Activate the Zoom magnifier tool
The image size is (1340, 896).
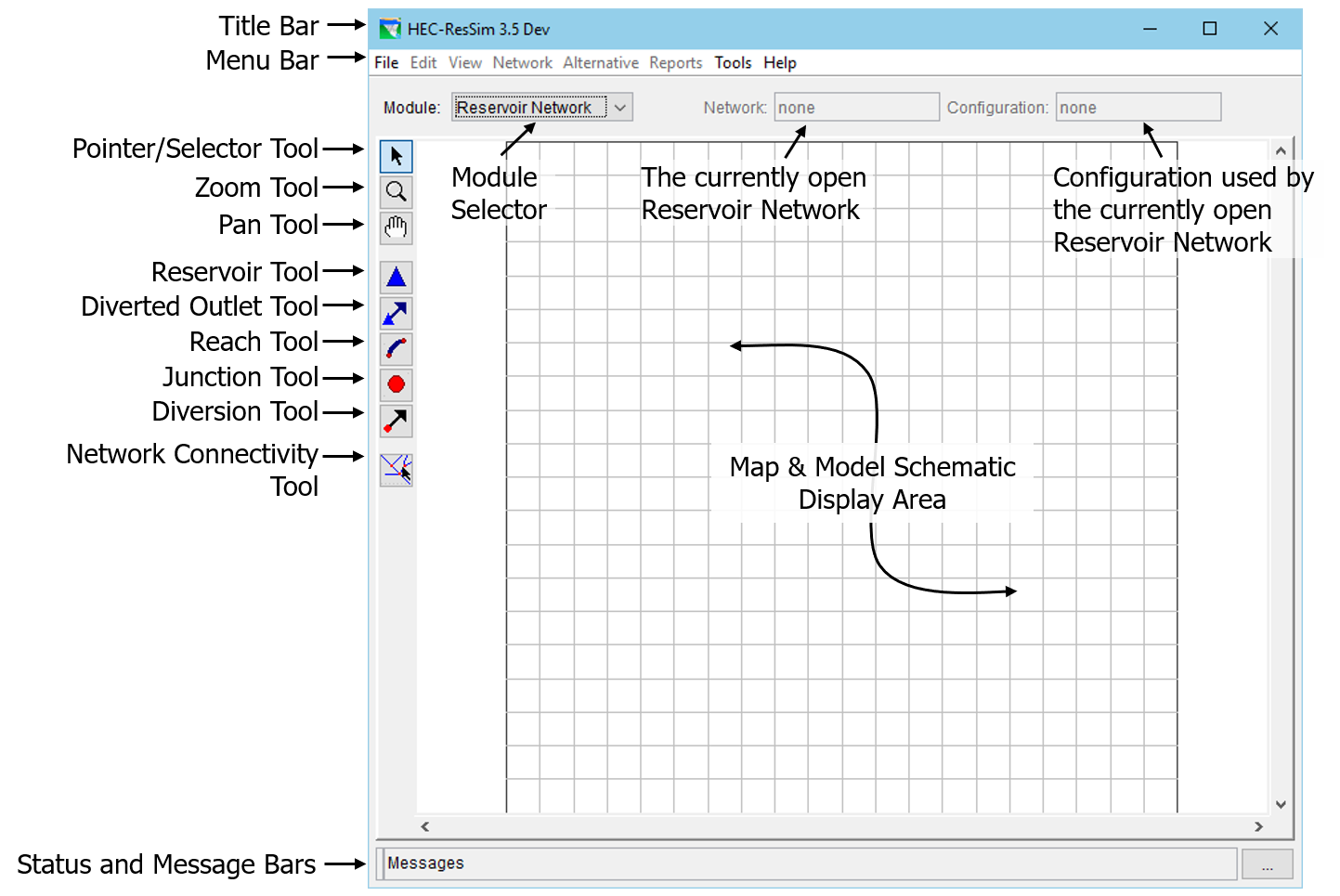click(x=396, y=192)
